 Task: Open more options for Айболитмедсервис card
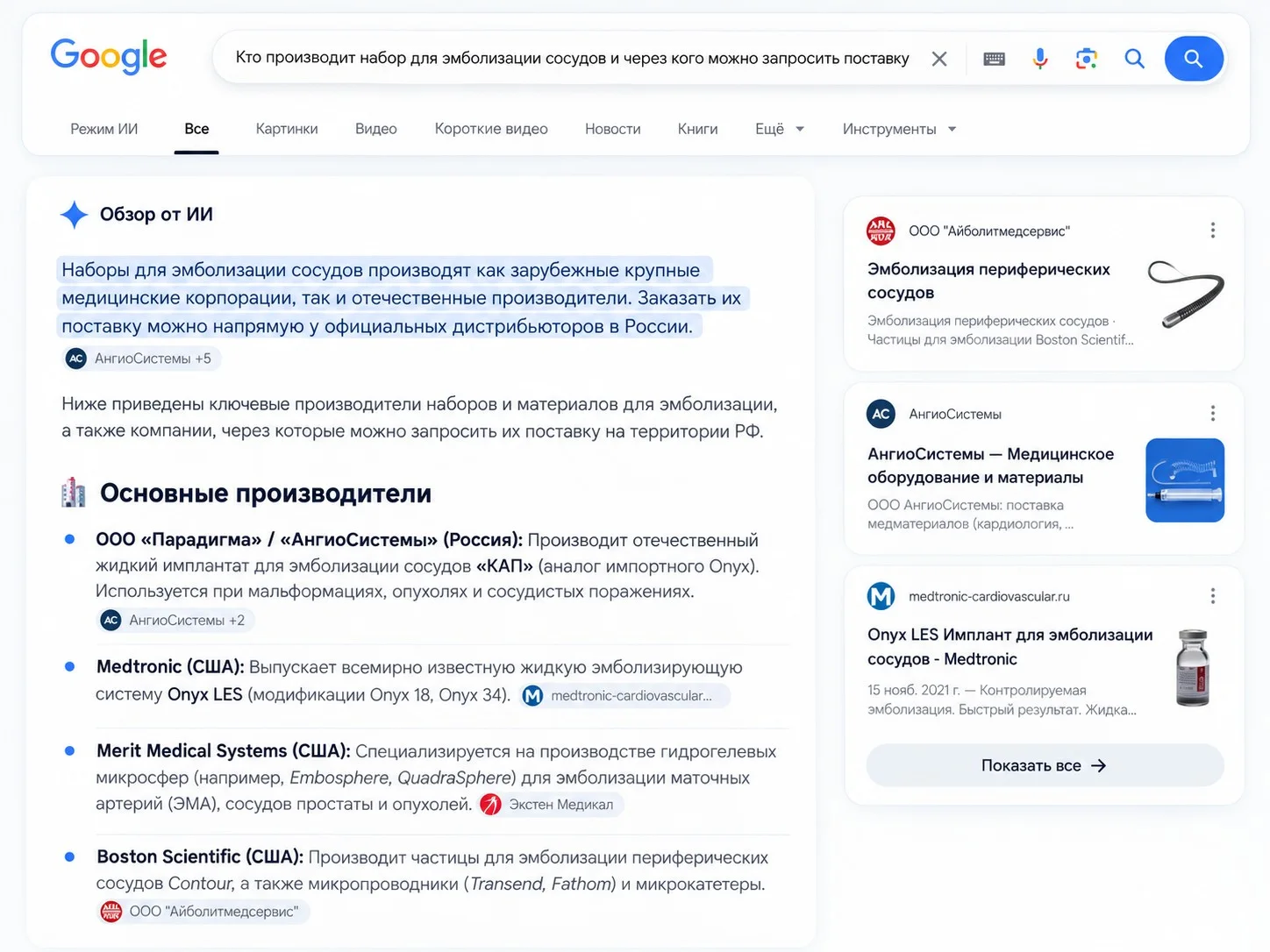tap(1213, 231)
